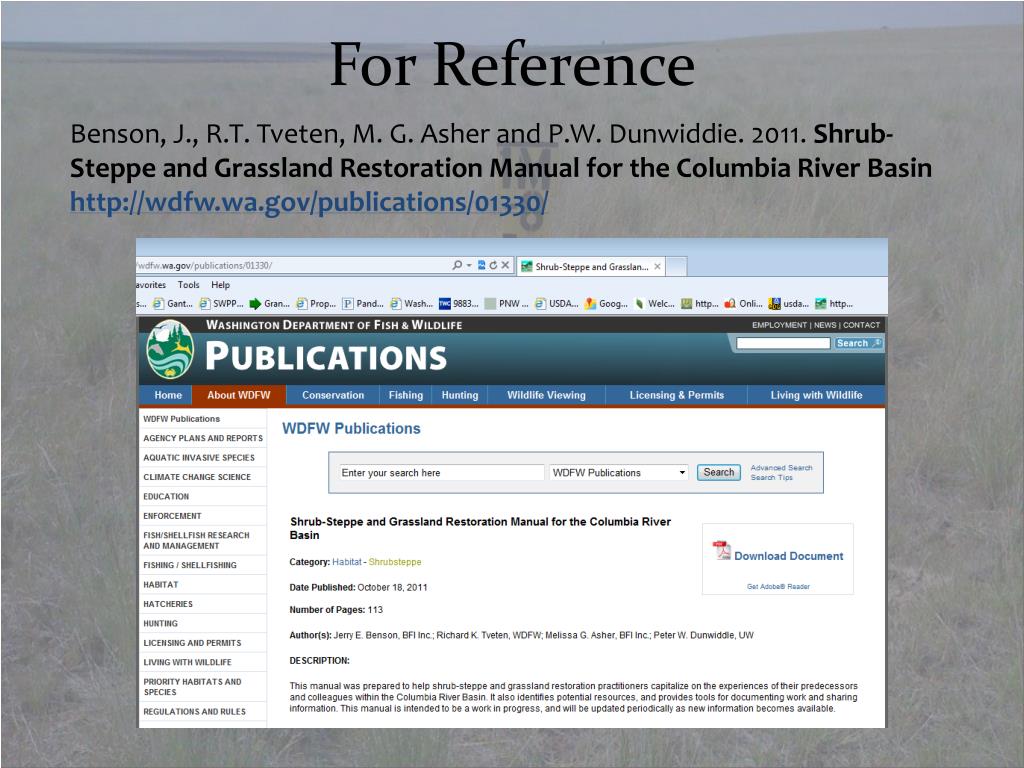Image resolution: width=1024 pixels, height=768 pixels.
Task: Click the EMPLOYMENT header link
Action: click(779, 325)
